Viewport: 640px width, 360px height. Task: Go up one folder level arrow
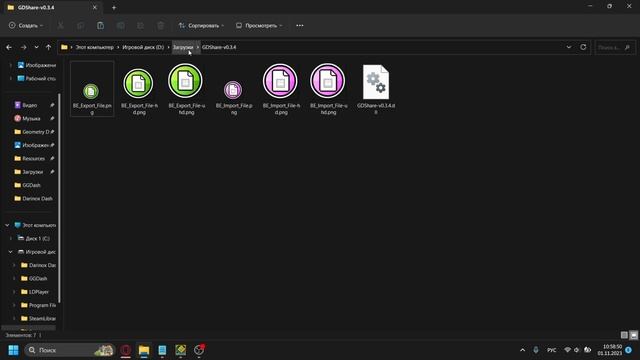point(48,47)
